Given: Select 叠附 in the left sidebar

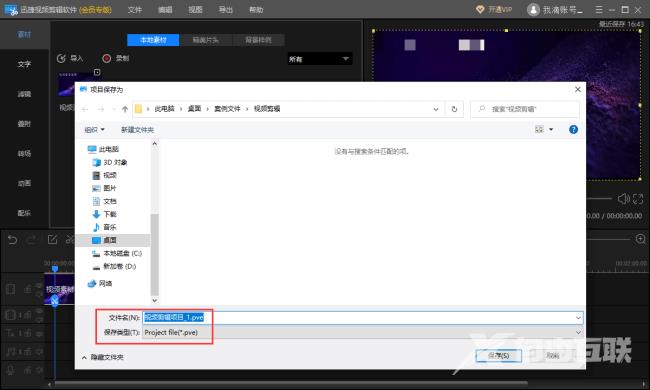Looking at the screenshot, I should click(24, 124).
